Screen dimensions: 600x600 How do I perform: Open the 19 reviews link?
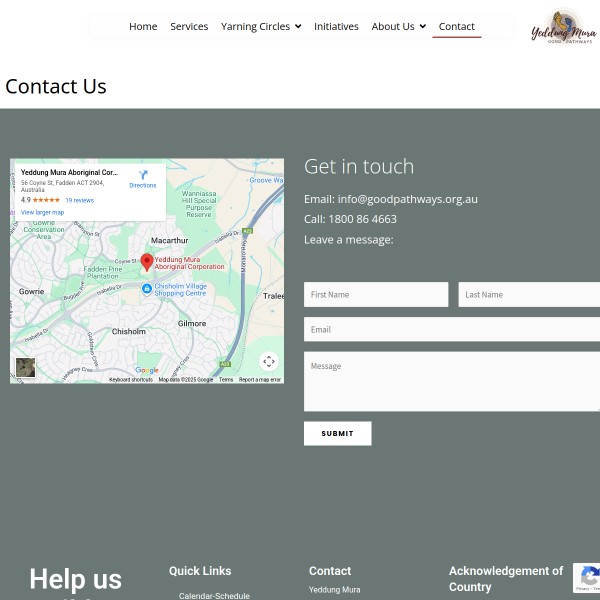79,200
